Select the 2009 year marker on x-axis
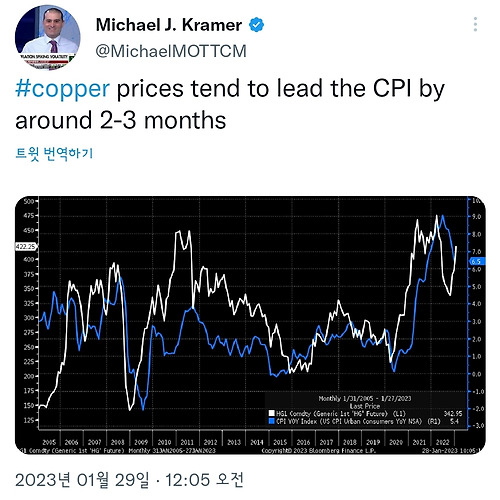The width and height of the screenshot is (500, 500). pyautogui.click(x=141, y=442)
